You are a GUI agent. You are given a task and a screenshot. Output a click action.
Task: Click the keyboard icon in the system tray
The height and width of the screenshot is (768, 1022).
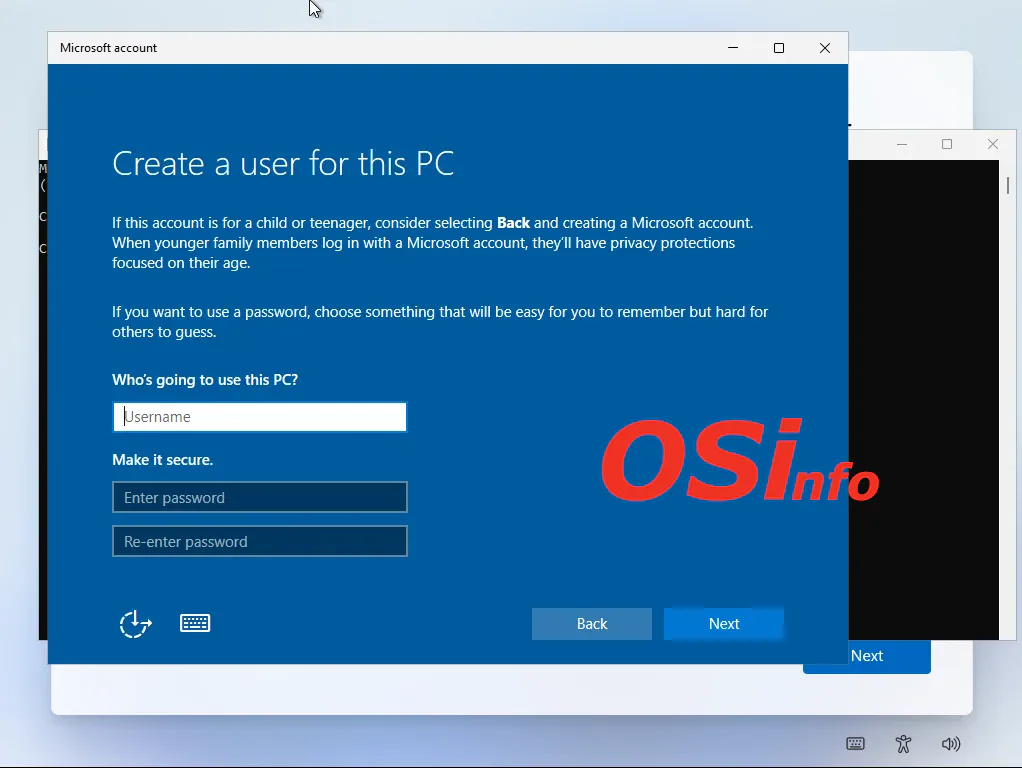[855, 744]
